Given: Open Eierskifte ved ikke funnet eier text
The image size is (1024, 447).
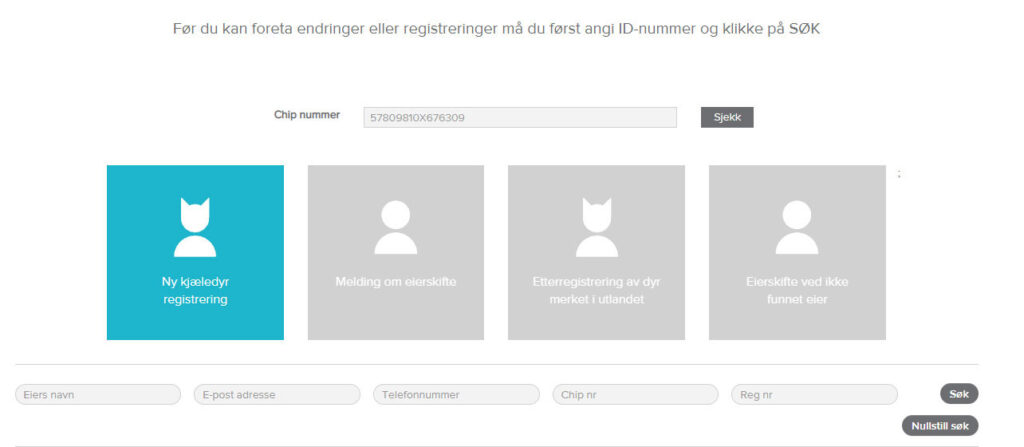Looking at the screenshot, I should [797, 290].
